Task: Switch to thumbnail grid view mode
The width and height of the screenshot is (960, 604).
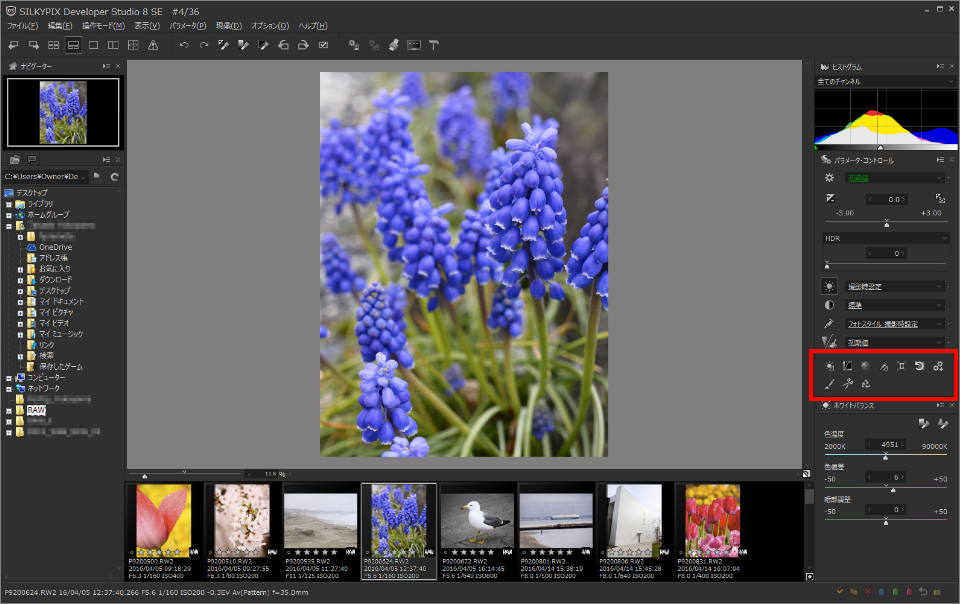Action: point(53,46)
